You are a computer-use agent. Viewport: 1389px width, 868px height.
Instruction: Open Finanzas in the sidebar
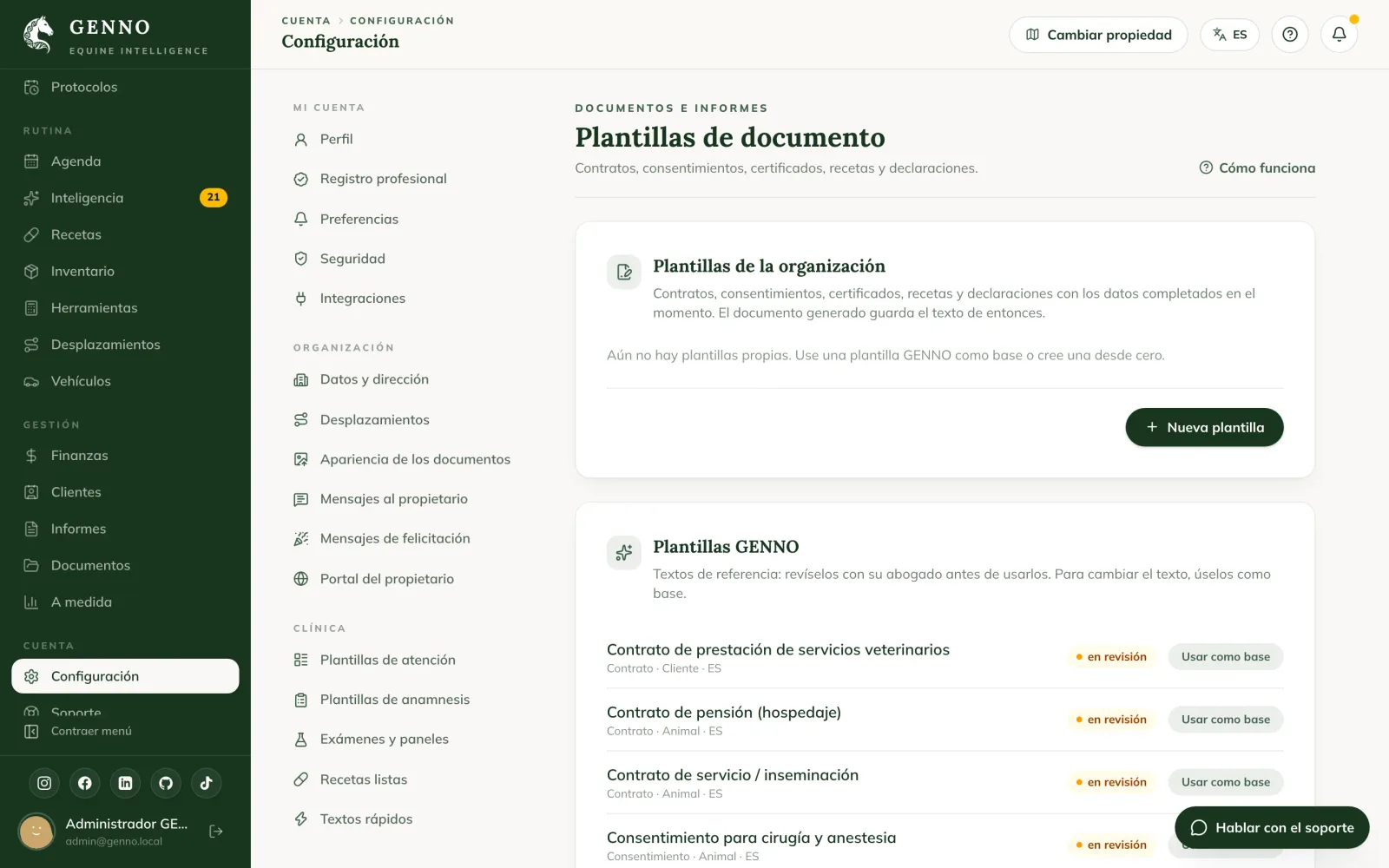(125, 456)
